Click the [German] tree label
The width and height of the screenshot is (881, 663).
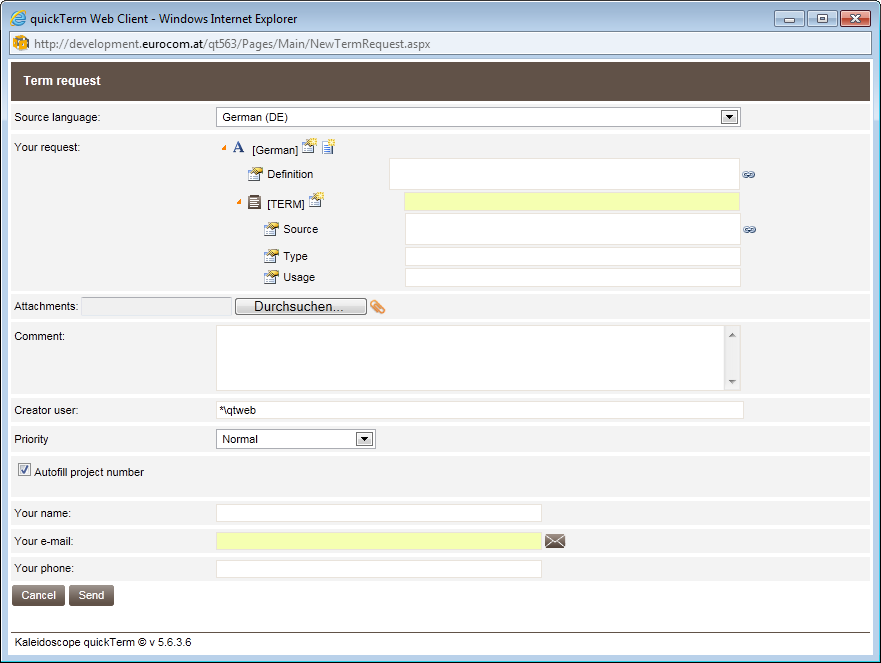pyautogui.click(x=275, y=150)
